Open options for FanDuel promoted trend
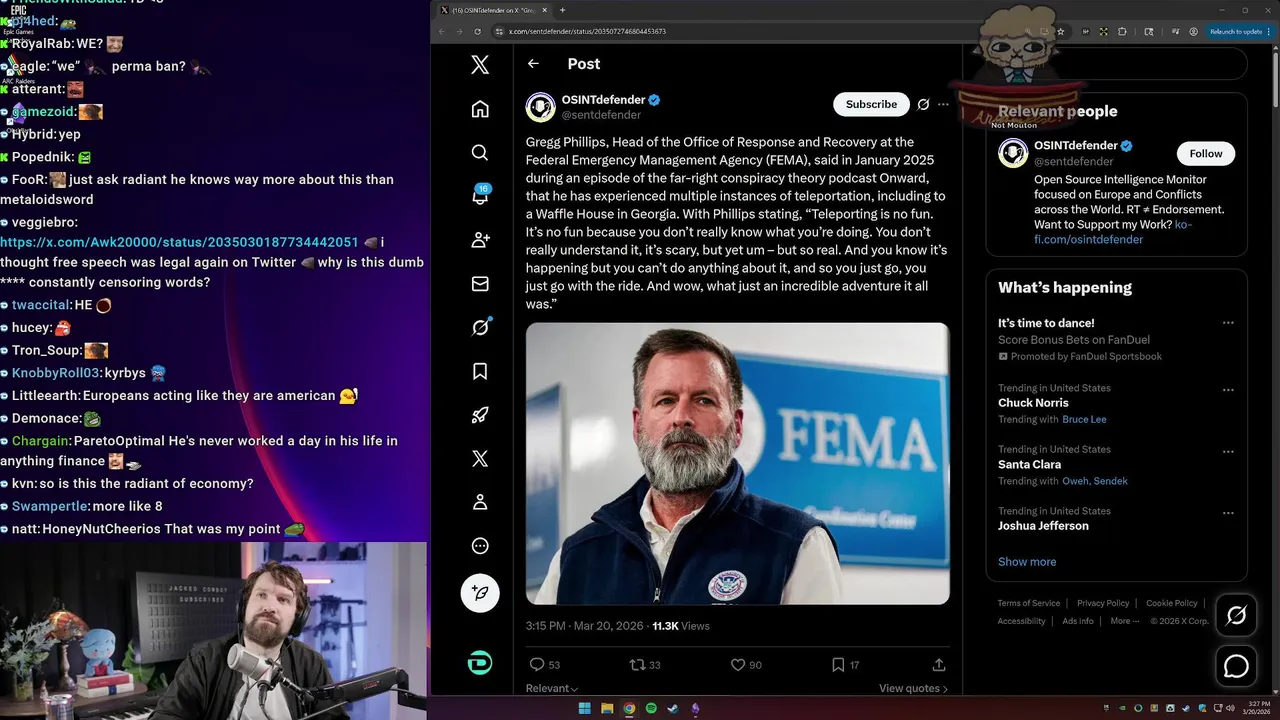The height and width of the screenshot is (720, 1280). click(x=1228, y=323)
